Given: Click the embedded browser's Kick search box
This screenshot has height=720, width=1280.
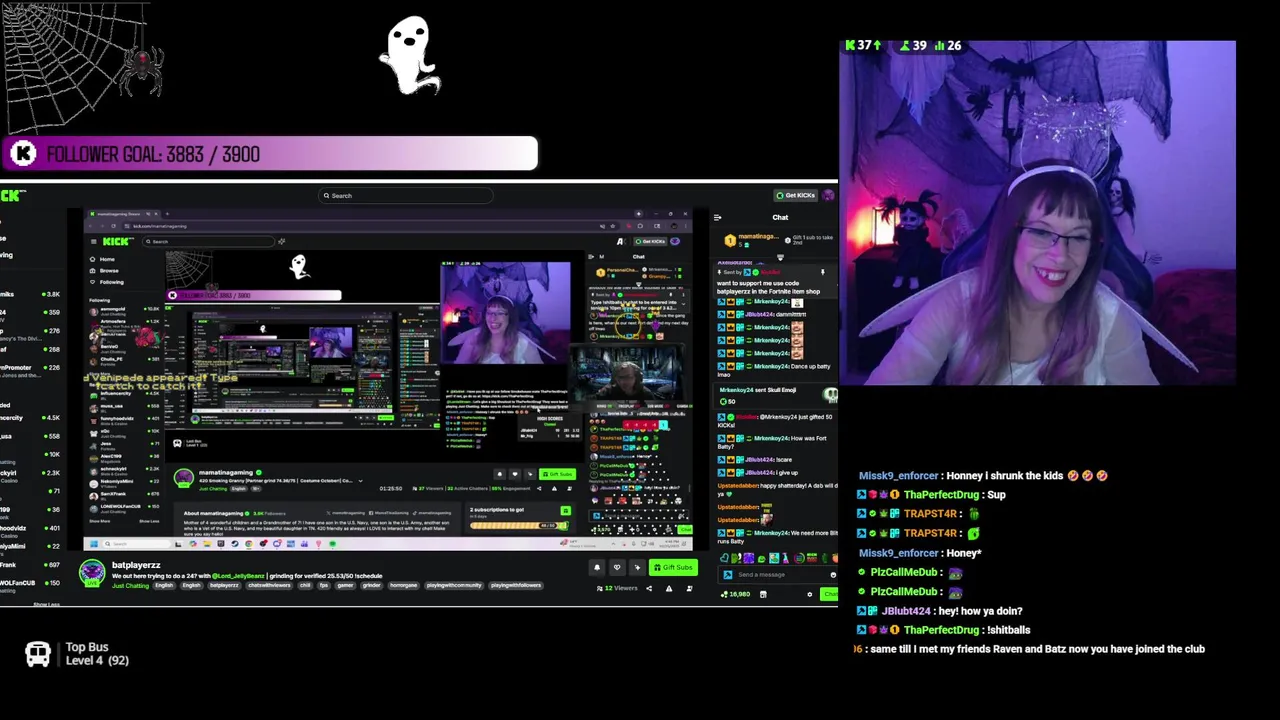Looking at the screenshot, I should click(x=207, y=241).
